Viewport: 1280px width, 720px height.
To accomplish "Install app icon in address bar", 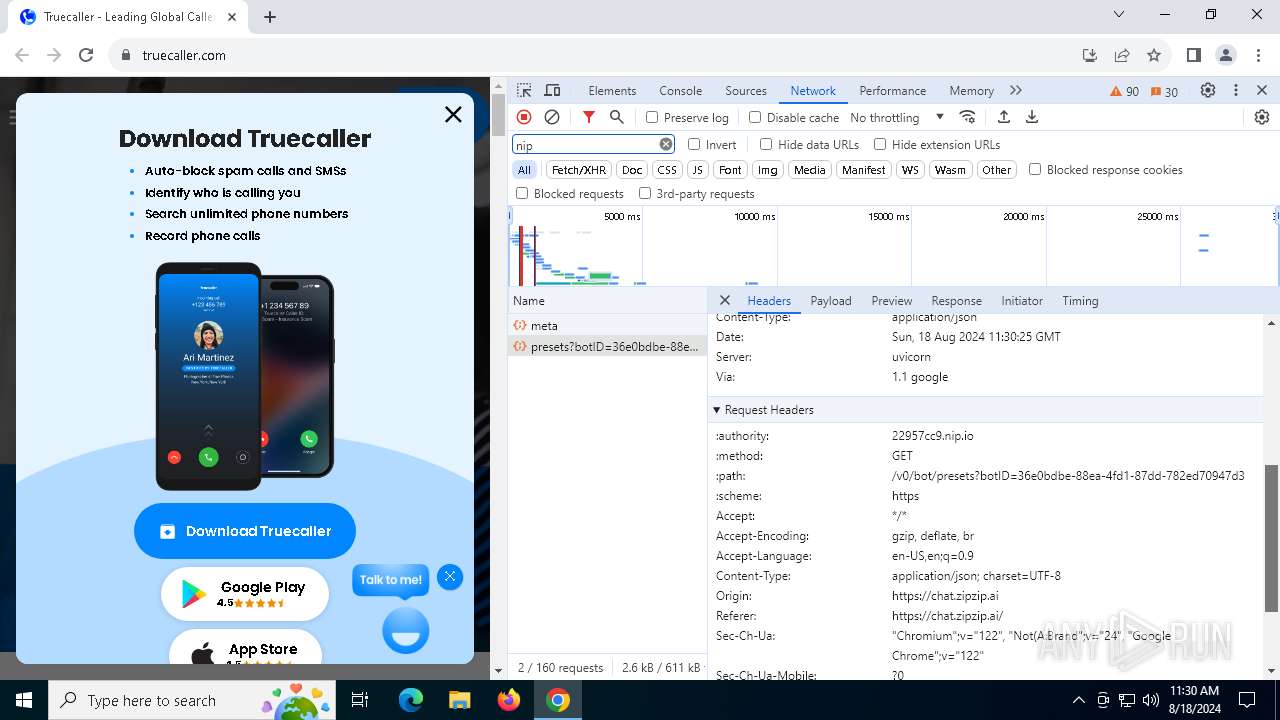I will coord(1090,55).
